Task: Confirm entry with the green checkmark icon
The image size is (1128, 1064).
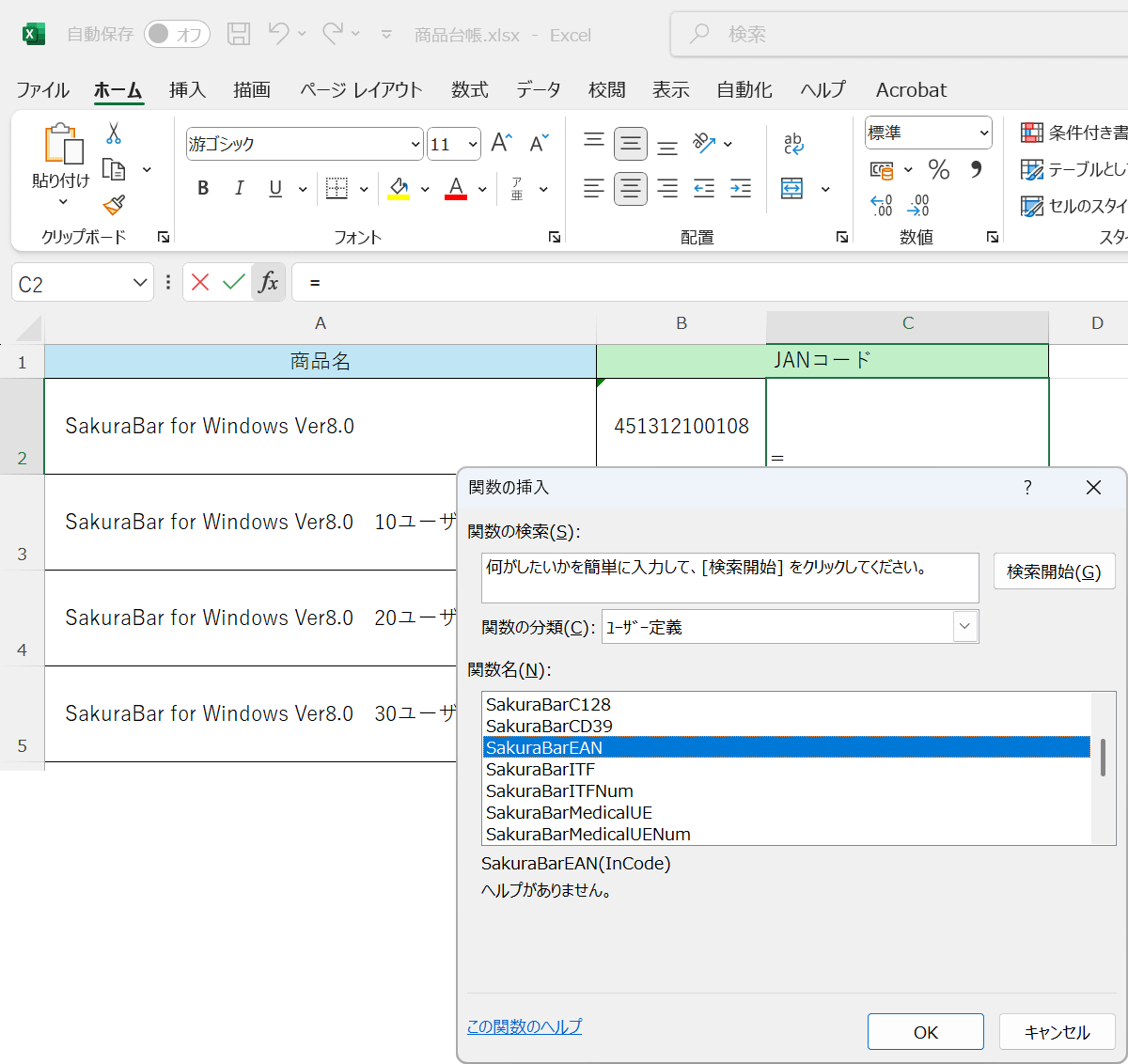Action: pyautogui.click(x=232, y=281)
